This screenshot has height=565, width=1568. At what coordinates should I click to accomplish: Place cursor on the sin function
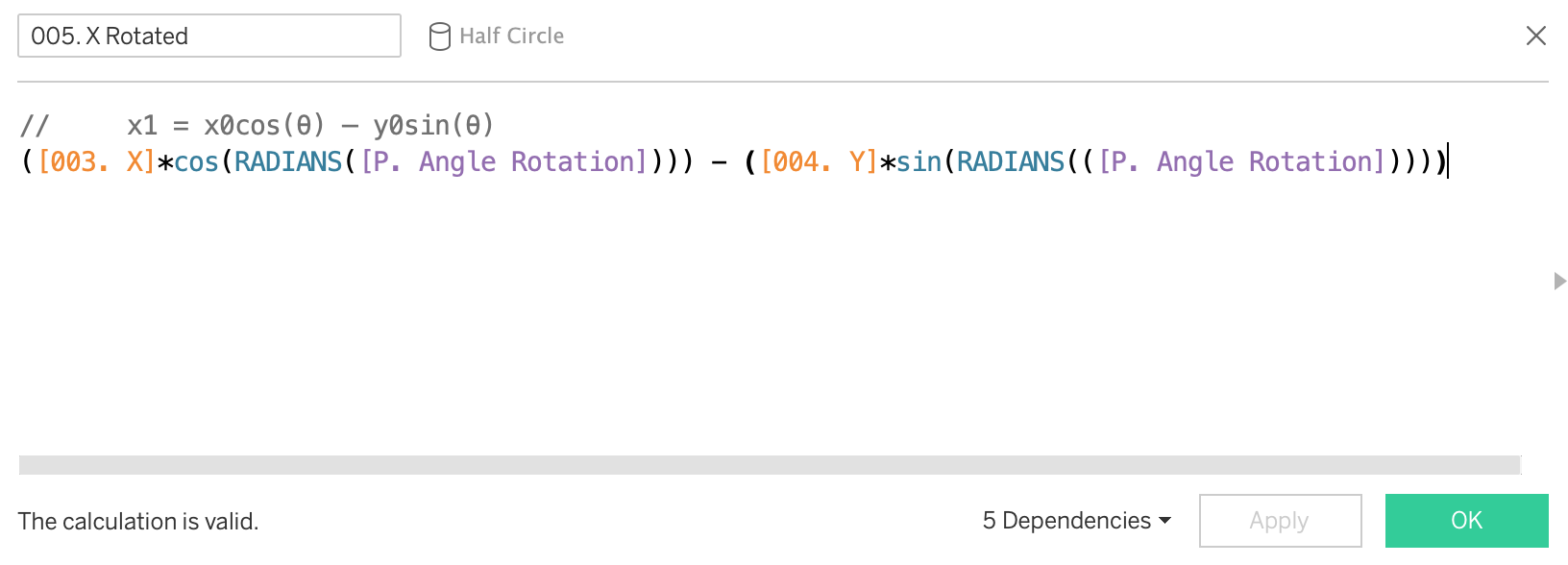919,161
